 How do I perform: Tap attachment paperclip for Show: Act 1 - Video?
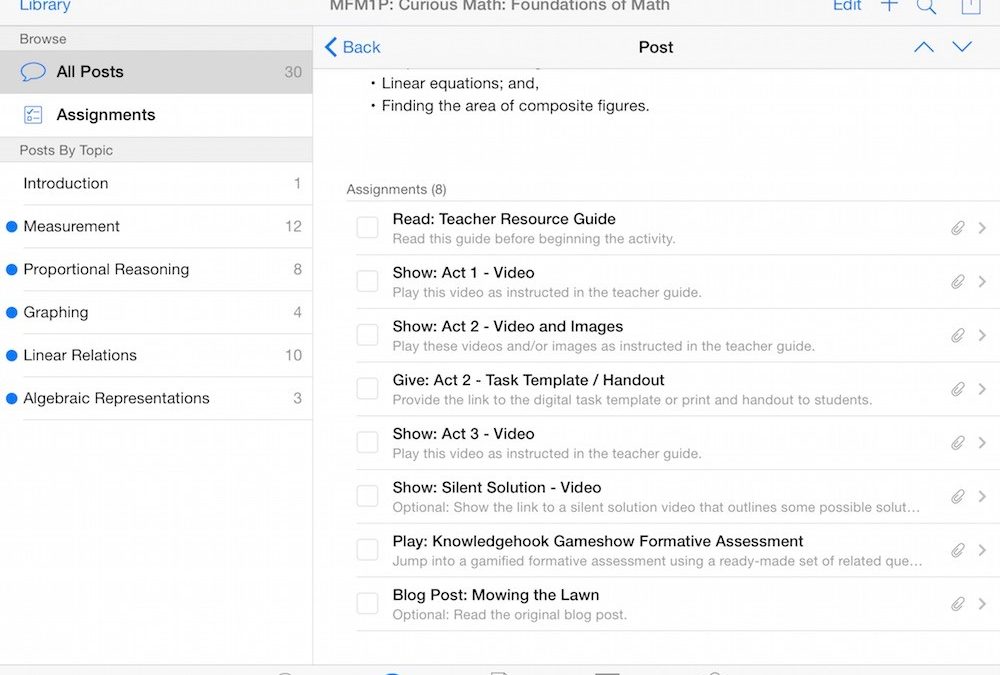coord(957,282)
